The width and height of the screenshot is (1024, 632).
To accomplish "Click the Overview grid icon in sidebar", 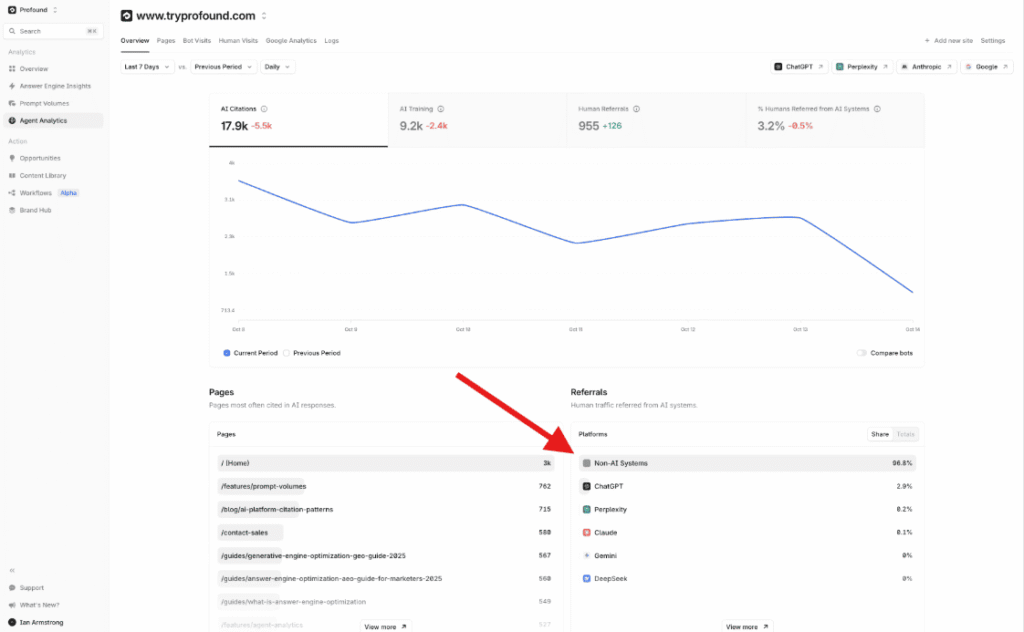I will coord(12,69).
